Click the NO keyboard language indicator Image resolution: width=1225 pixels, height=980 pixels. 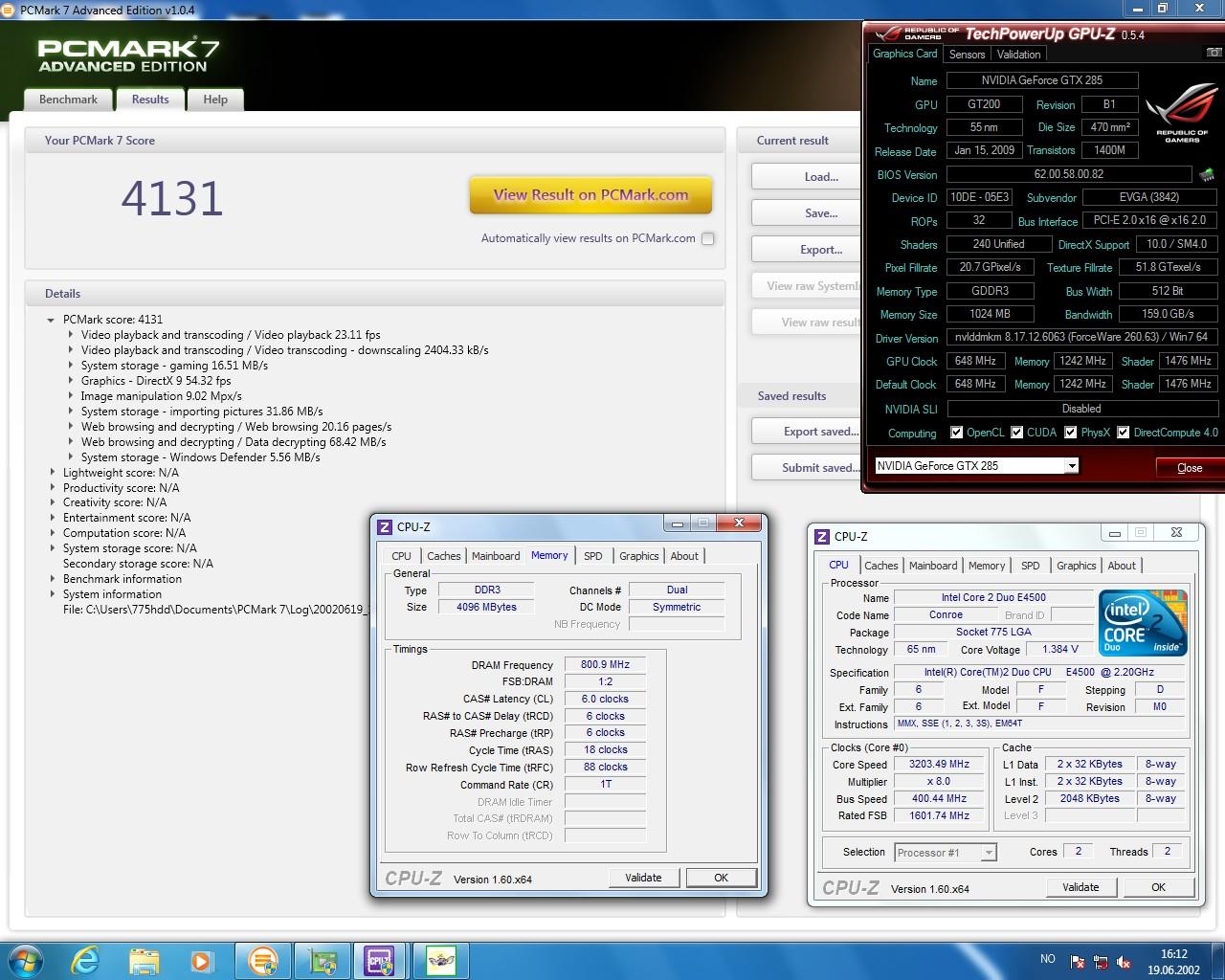tap(1048, 959)
